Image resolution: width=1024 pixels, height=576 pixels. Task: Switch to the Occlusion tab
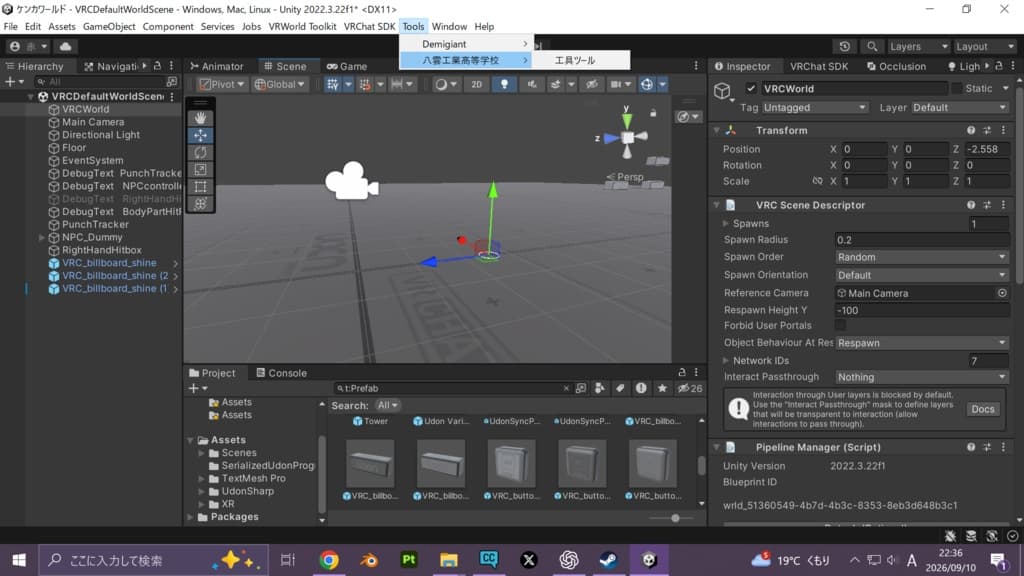coord(895,66)
